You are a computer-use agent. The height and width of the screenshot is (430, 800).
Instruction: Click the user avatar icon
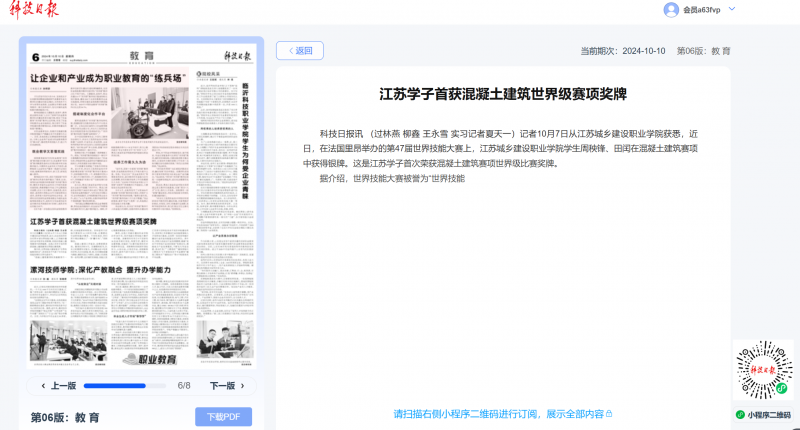click(x=671, y=10)
